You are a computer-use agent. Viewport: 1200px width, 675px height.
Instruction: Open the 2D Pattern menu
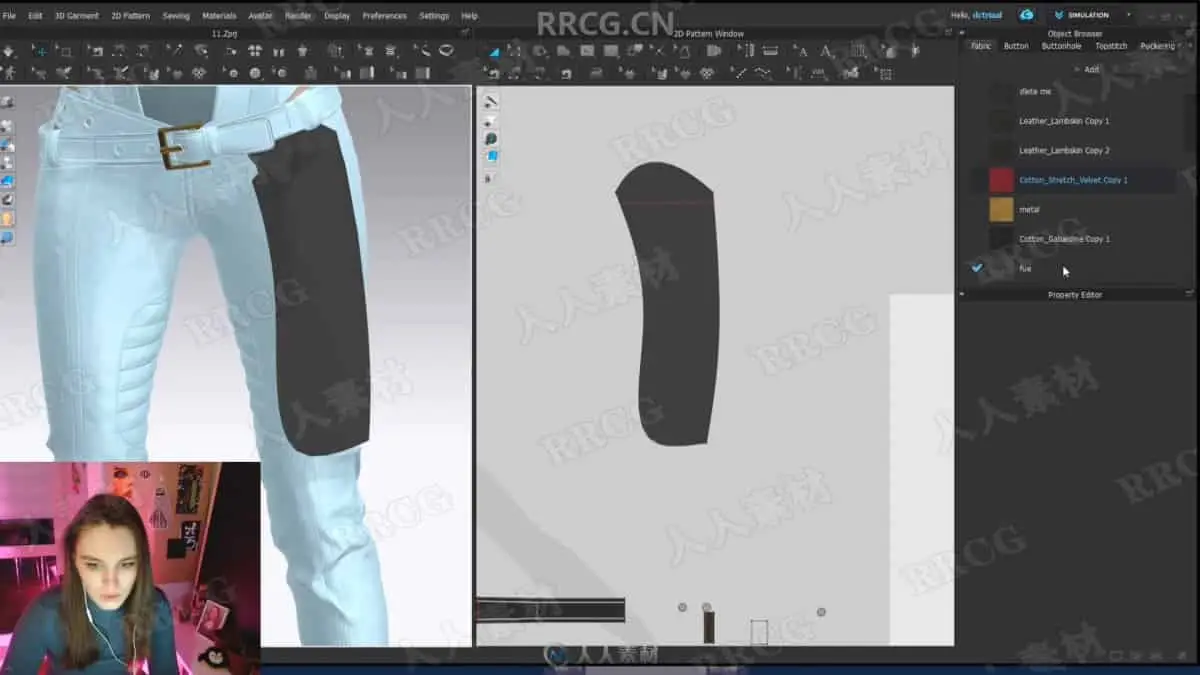[x=131, y=16]
